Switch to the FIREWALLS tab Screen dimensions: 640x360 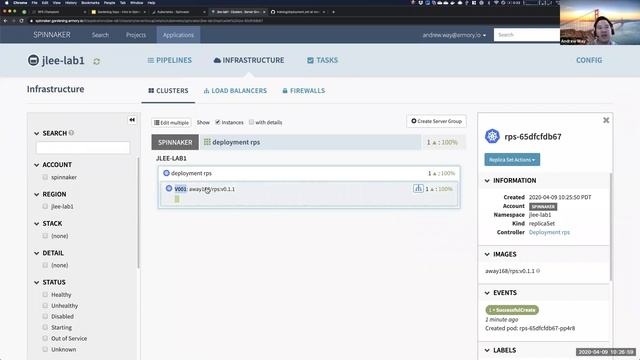tap(304, 91)
